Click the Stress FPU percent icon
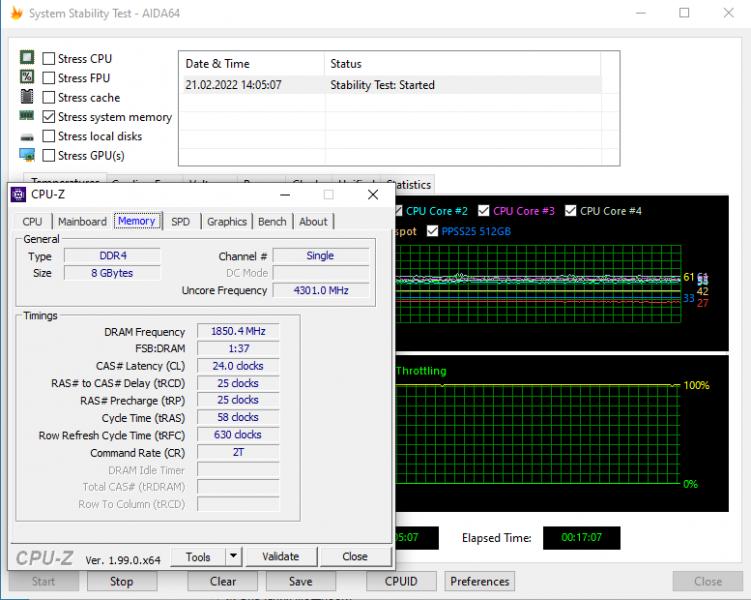 pos(27,77)
